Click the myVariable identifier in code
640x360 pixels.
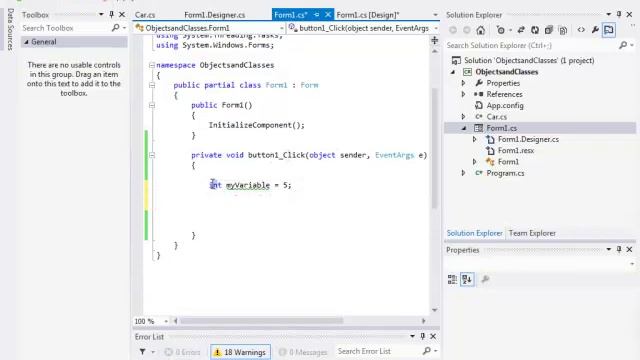(248, 185)
